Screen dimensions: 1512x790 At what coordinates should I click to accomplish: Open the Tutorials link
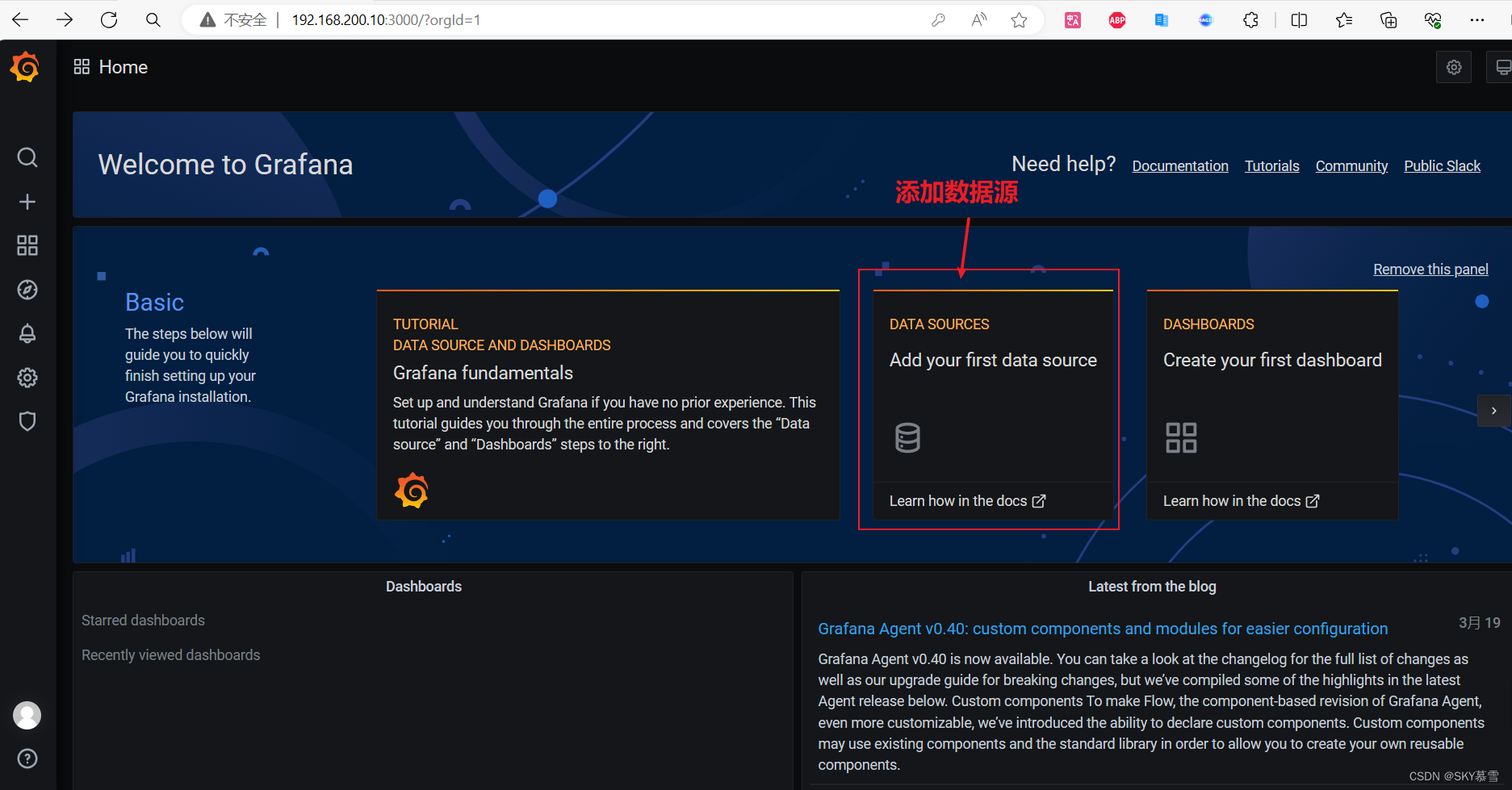point(1271,166)
